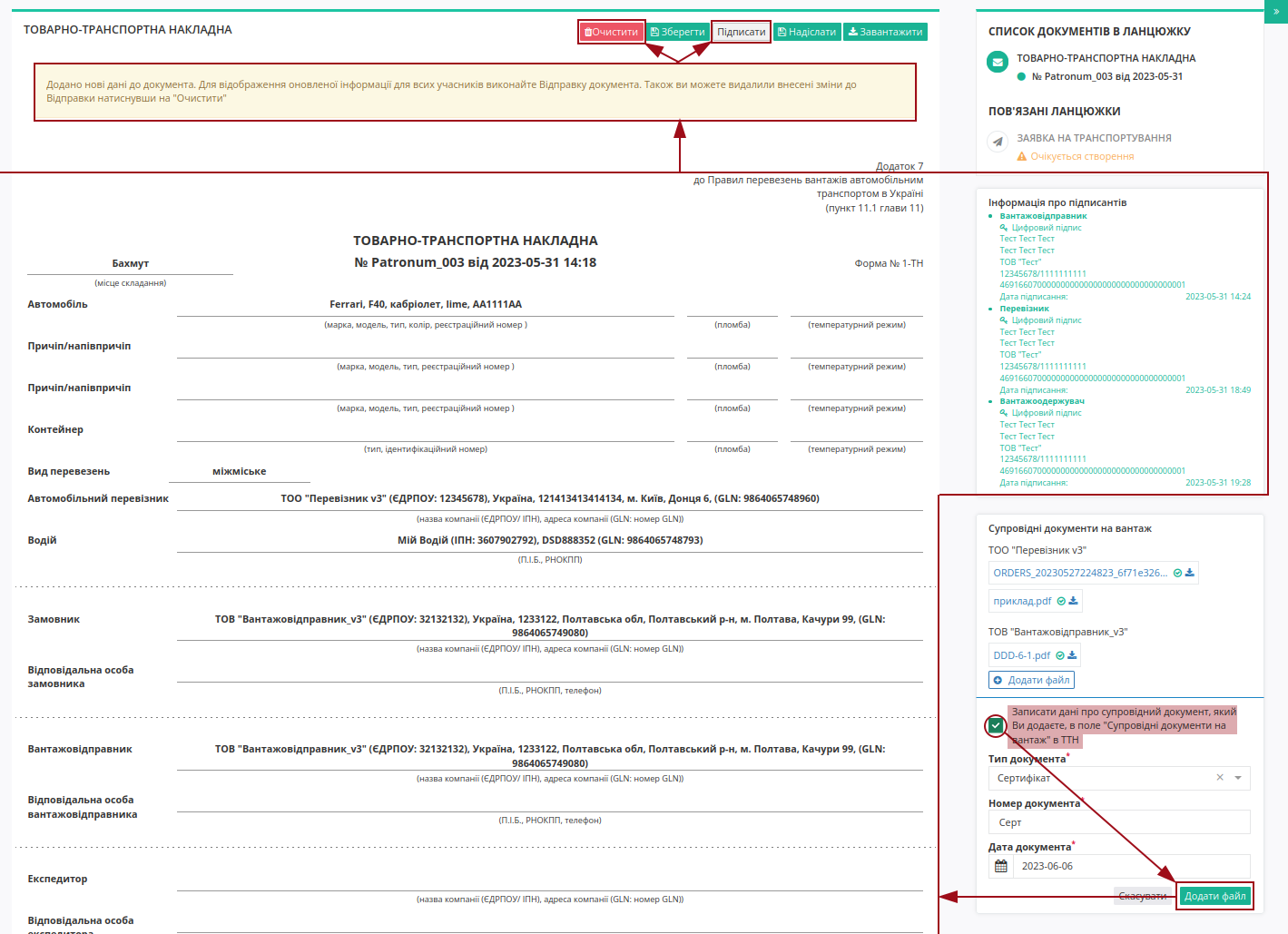Click the Номер документа input field
The image size is (1288, 934).
[x=1119, y=822]
